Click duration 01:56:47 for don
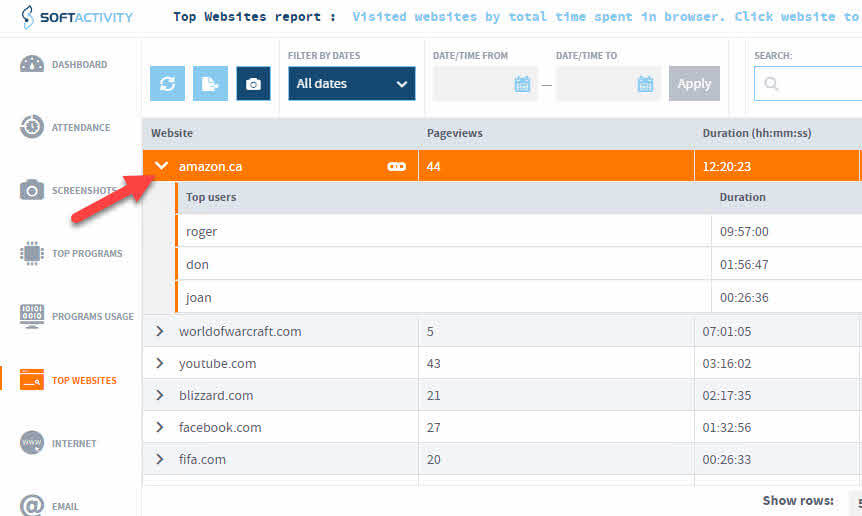 pos(744,264)
